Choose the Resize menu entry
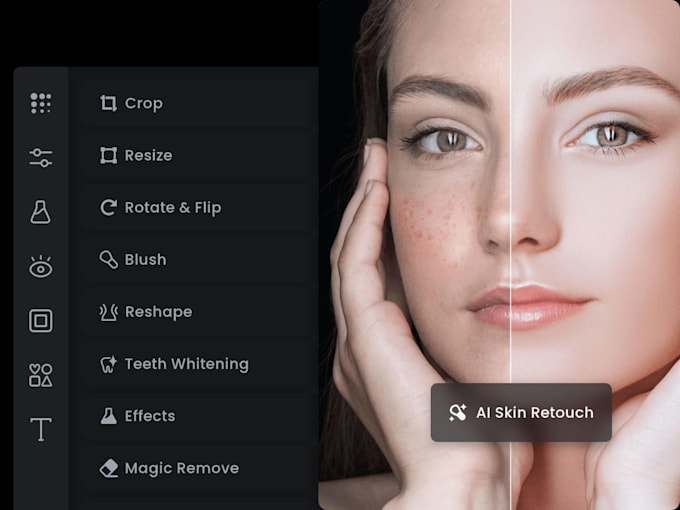 (199, 155)
